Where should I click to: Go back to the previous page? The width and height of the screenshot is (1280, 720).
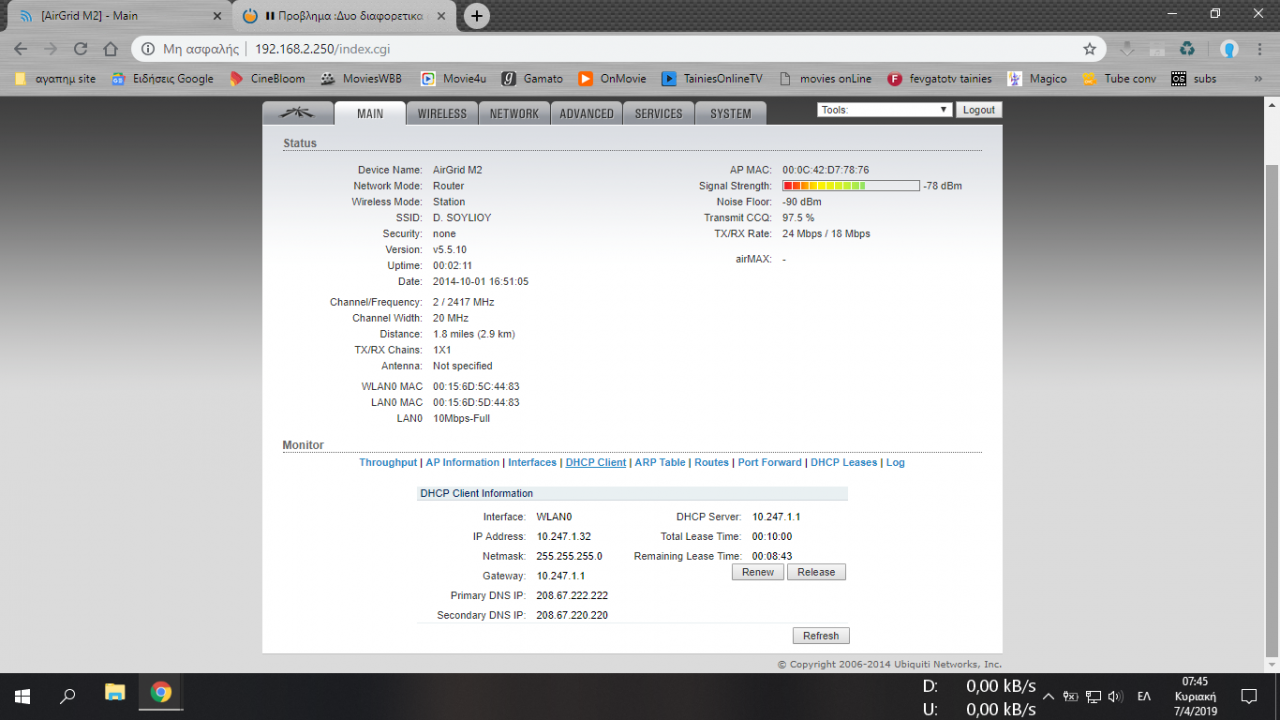click(x=21, y=49)
